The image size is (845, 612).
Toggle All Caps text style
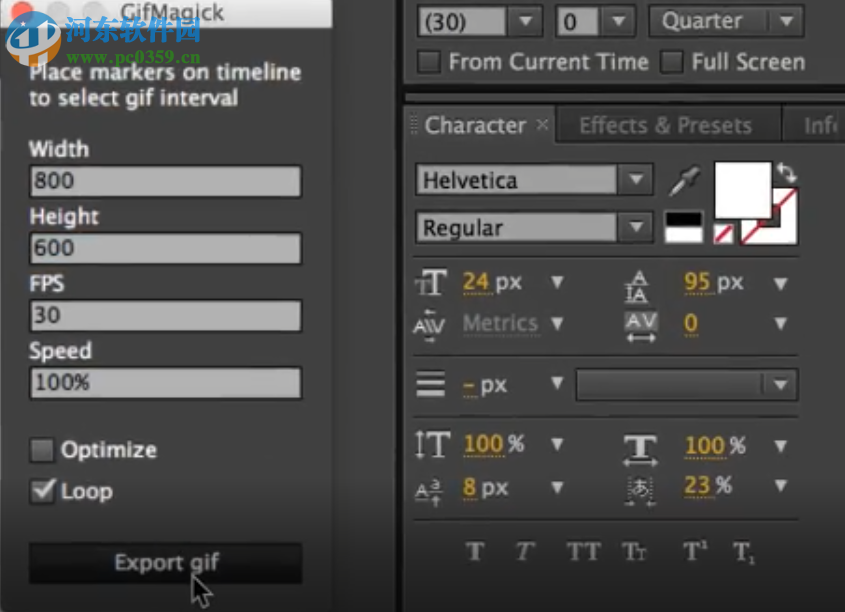584,552
